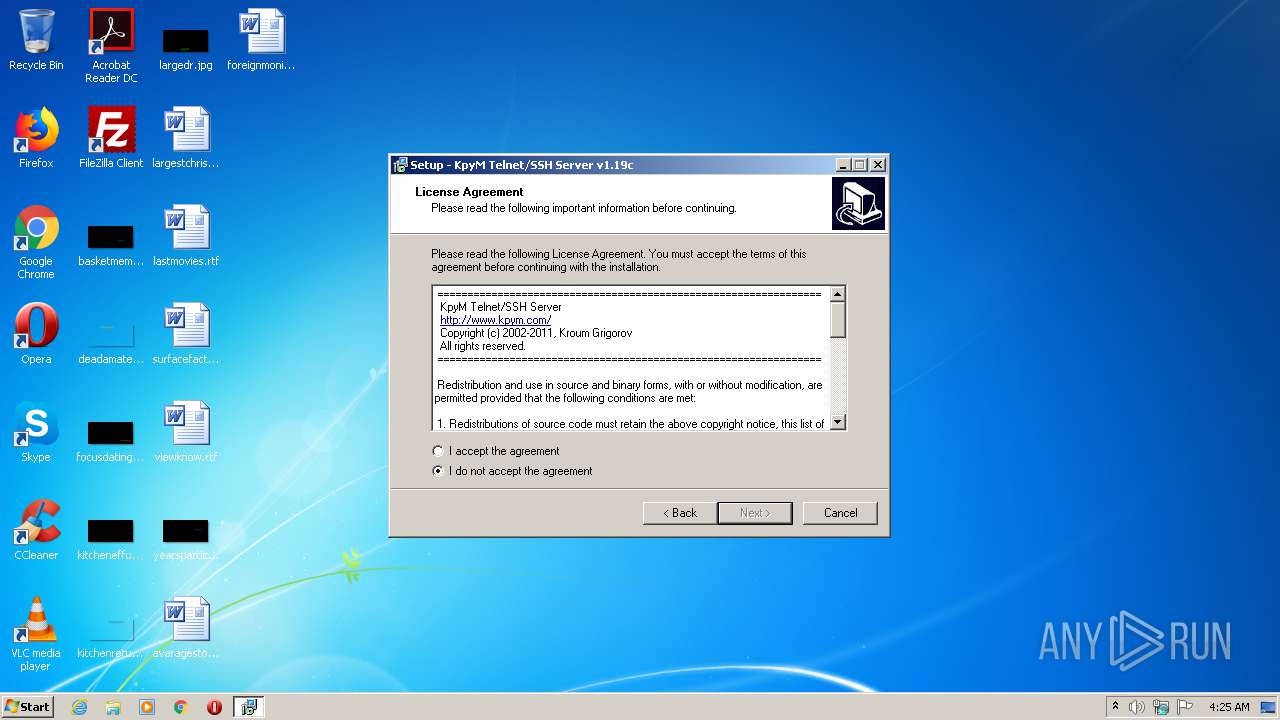Click the 'Copyright (c) 2002-2011, Kroum Grigorov' line
The image size is (1280, 720).
(536, 333)
